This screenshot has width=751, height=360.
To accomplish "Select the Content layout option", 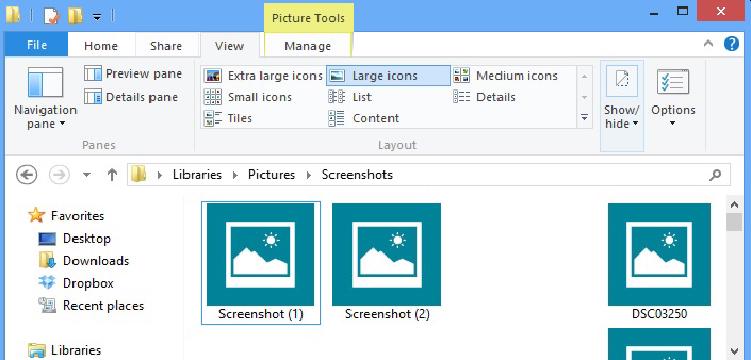I will [364, 118].
